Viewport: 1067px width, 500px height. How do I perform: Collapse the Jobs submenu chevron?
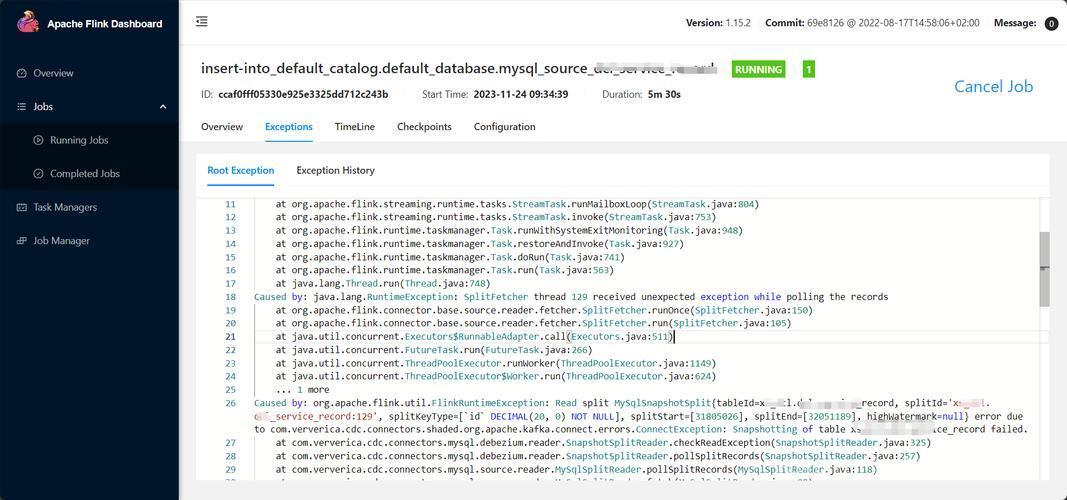click(163, 107)
